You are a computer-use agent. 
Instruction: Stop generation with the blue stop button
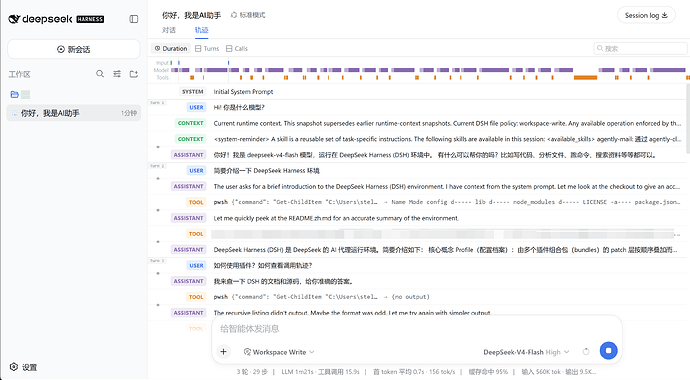[x=608, y=351]
